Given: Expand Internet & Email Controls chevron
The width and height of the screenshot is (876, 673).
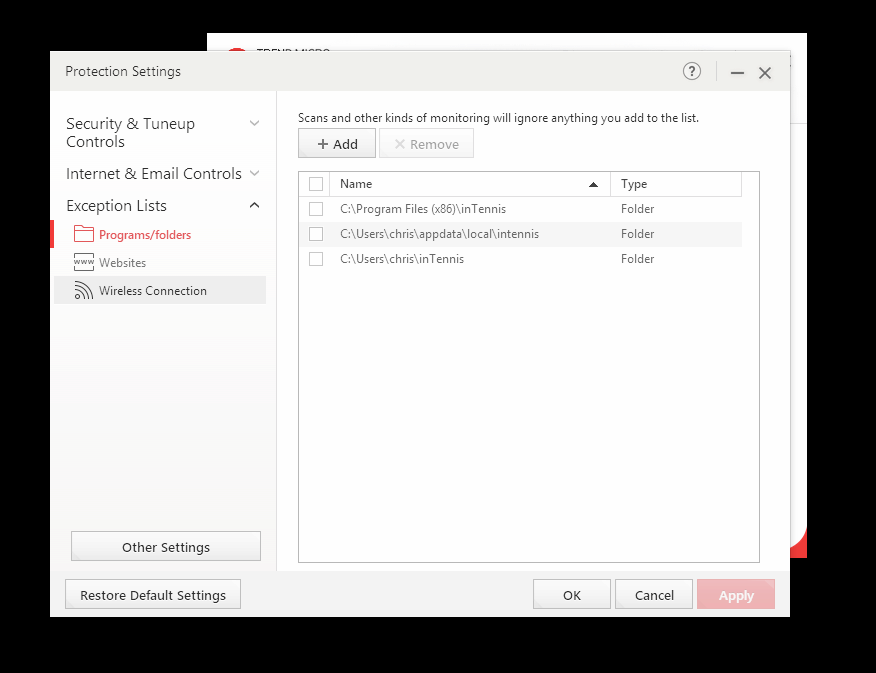Looking at the screenshot, I should click(x=254, y=173).
